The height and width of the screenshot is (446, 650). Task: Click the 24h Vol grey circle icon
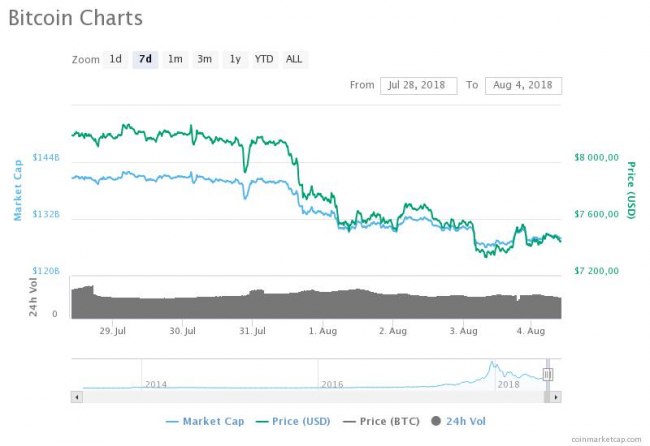click(437, 421)
